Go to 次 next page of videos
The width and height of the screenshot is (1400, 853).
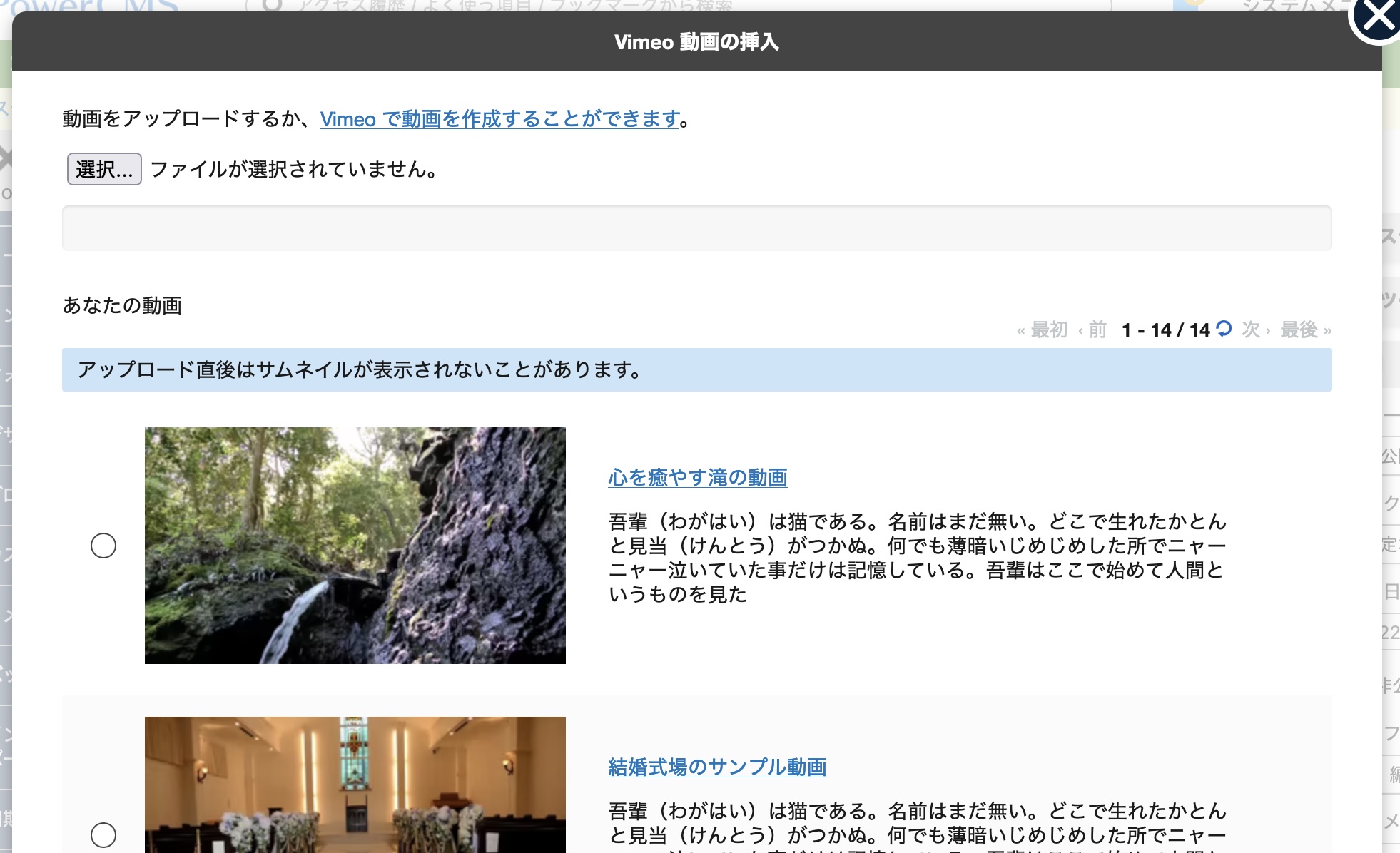click(1256, 330)
